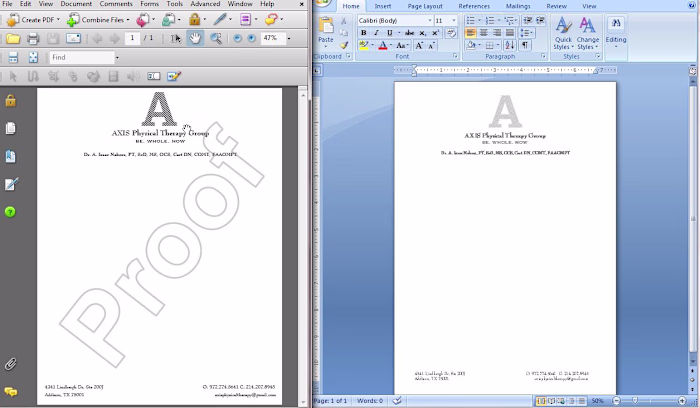Image resolution: width=700 pixels, height=408 pixels.
Task: Apply the red font color in Word
Action: 383,45
